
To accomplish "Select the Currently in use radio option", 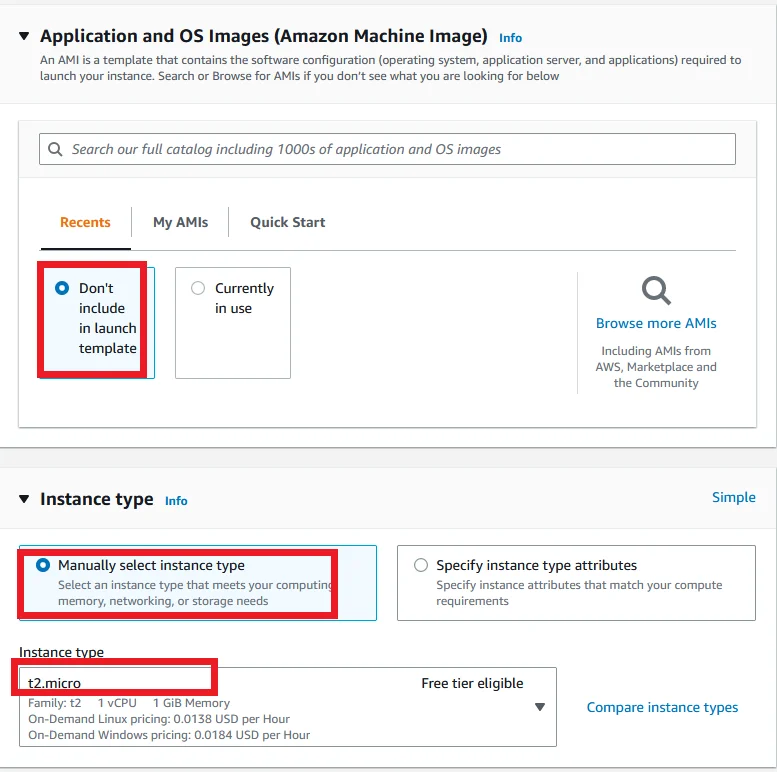I will pyautogui.click(x=198, y=288).
